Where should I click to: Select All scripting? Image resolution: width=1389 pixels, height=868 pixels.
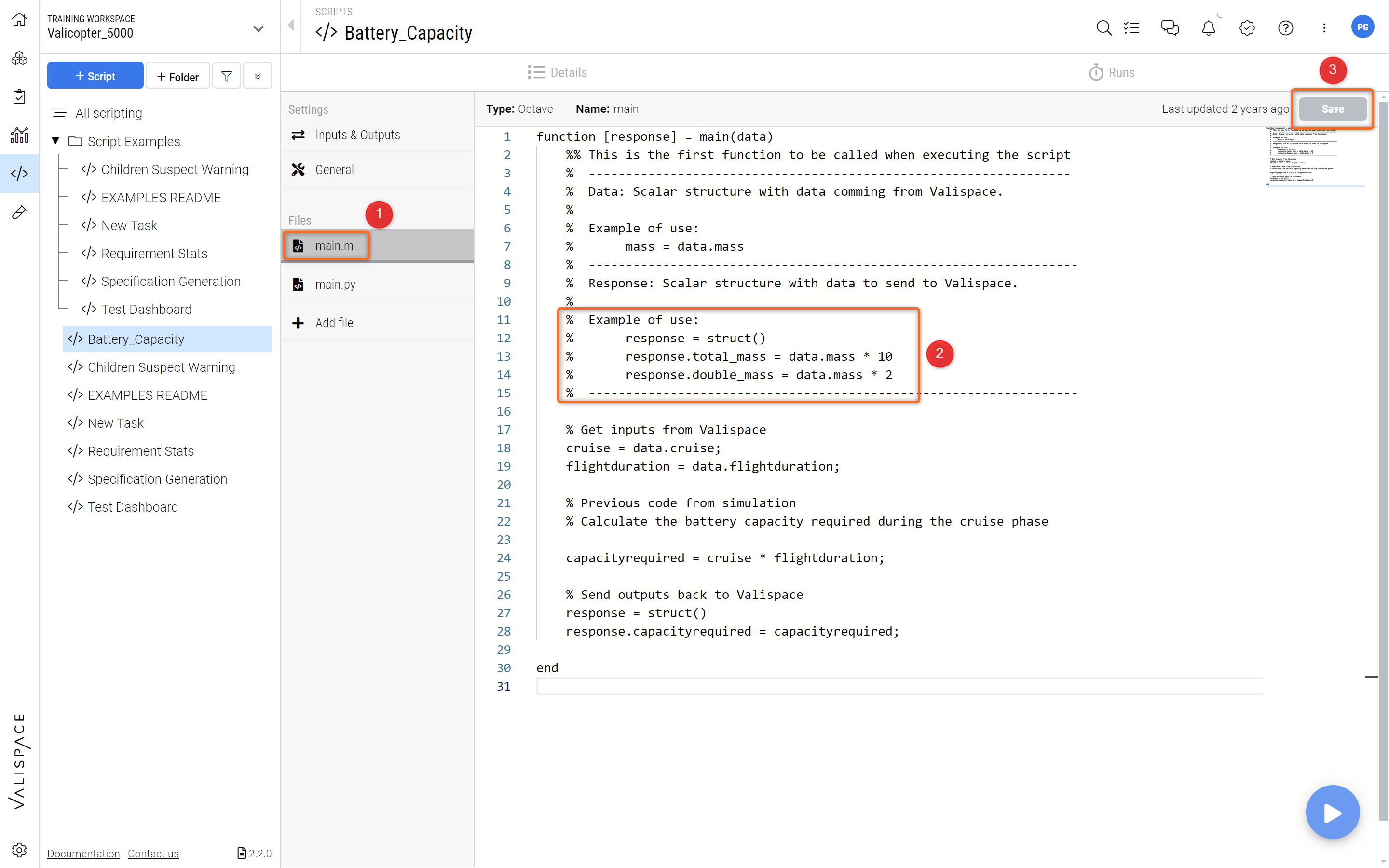coord(109,113)
